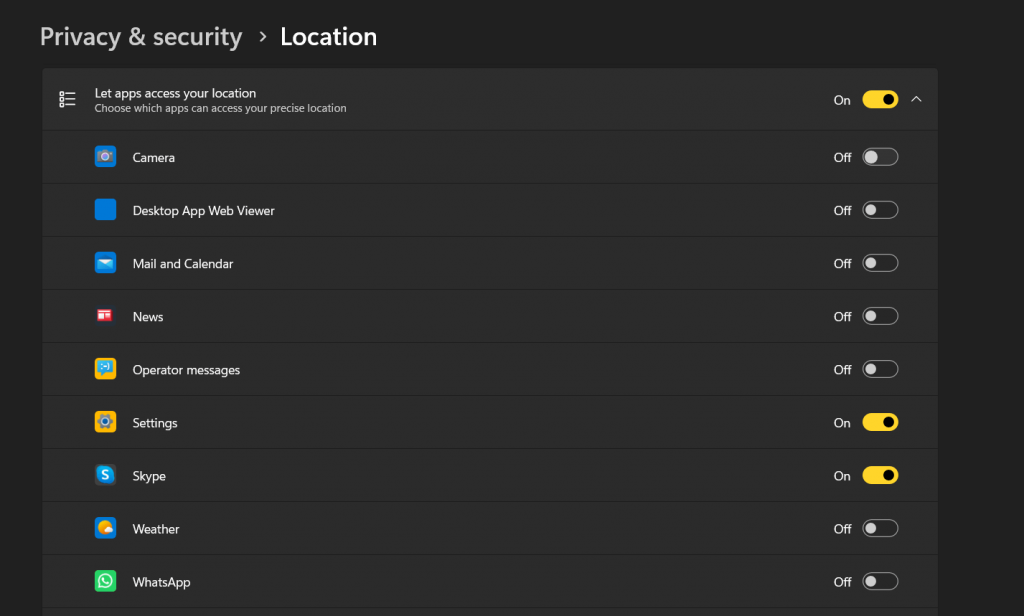This screenshot has width=1024, height=616.
Task: Click the location permissions list icon
Action: click(x=67, y=99)
